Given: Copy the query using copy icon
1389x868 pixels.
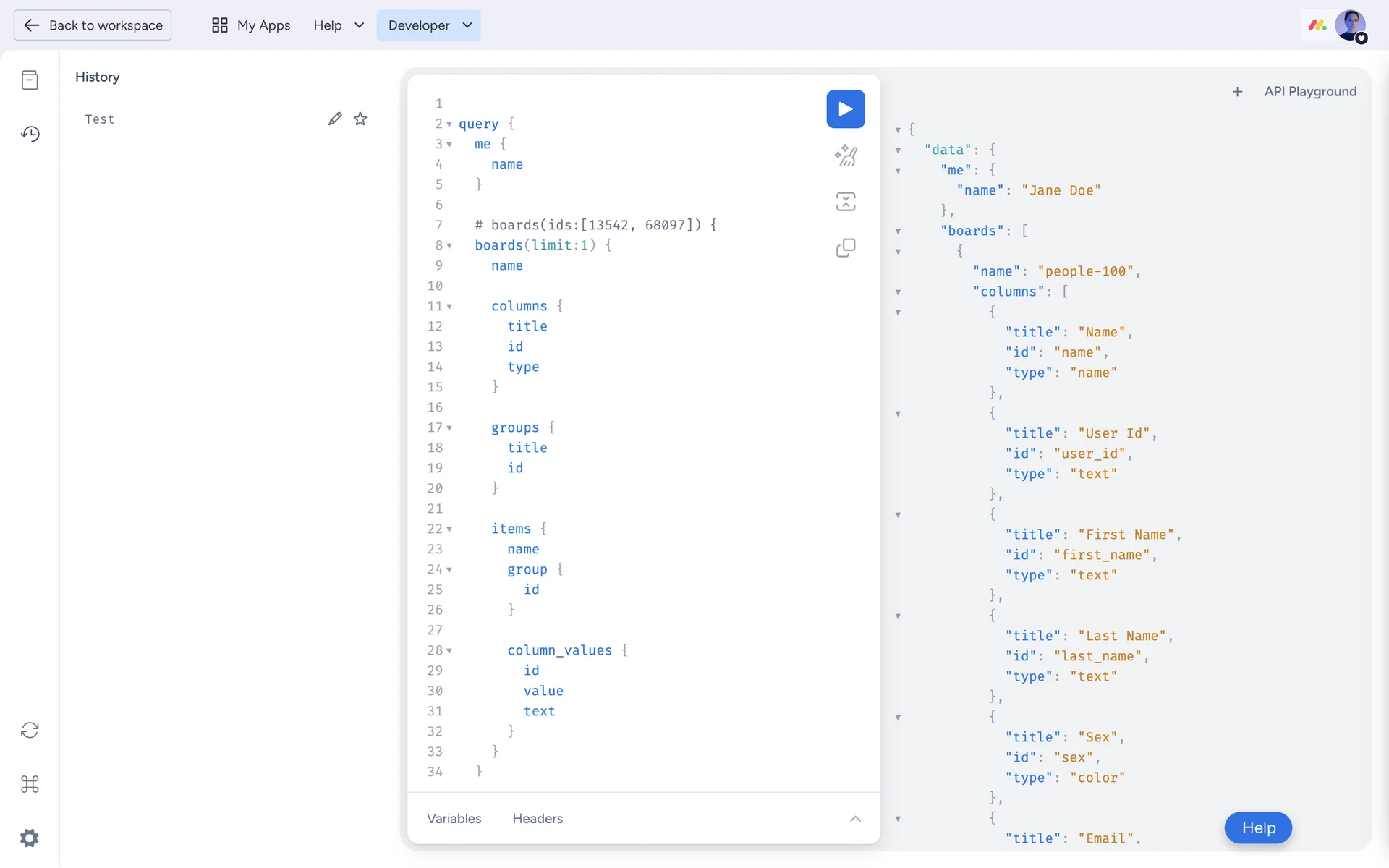Looking at the screenshot, I should click(845, 248).
